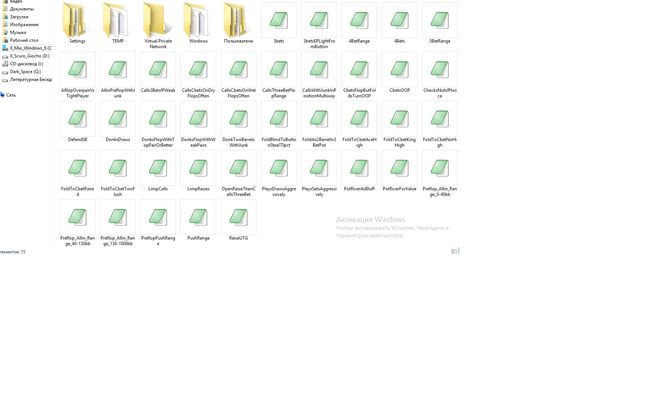Select the PushRange file
Image resolution: width=659 pixels, height=400 pixels.
point(198,221)
